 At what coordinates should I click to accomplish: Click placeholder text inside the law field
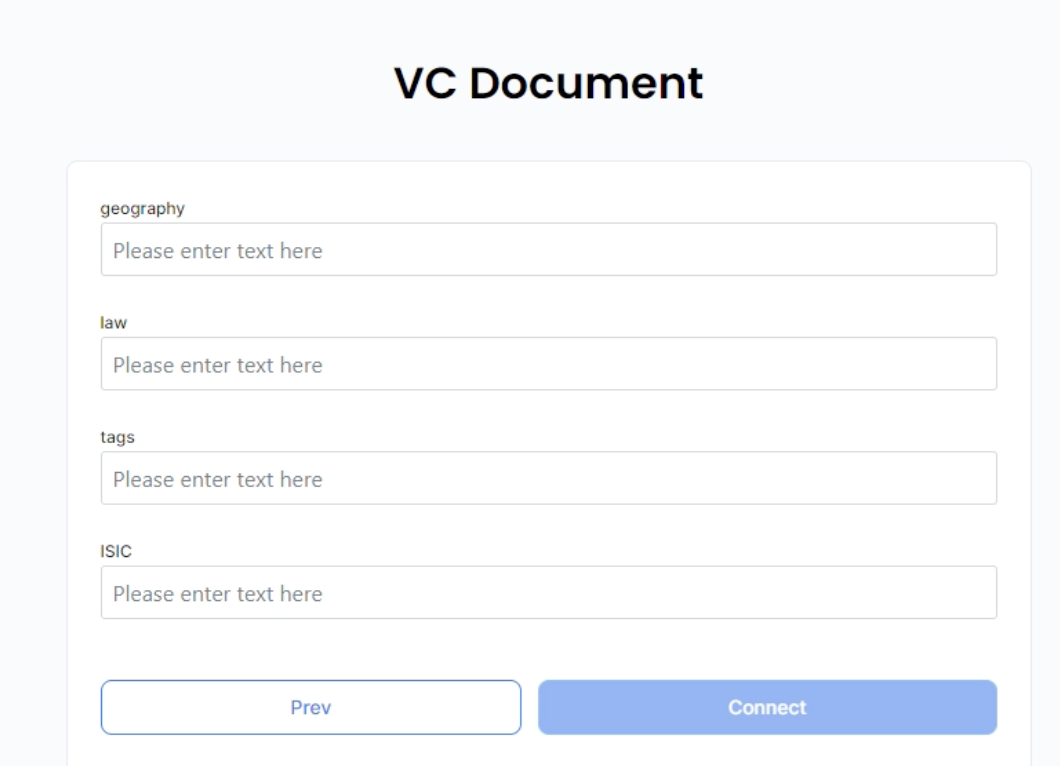[x=217, y=365]
